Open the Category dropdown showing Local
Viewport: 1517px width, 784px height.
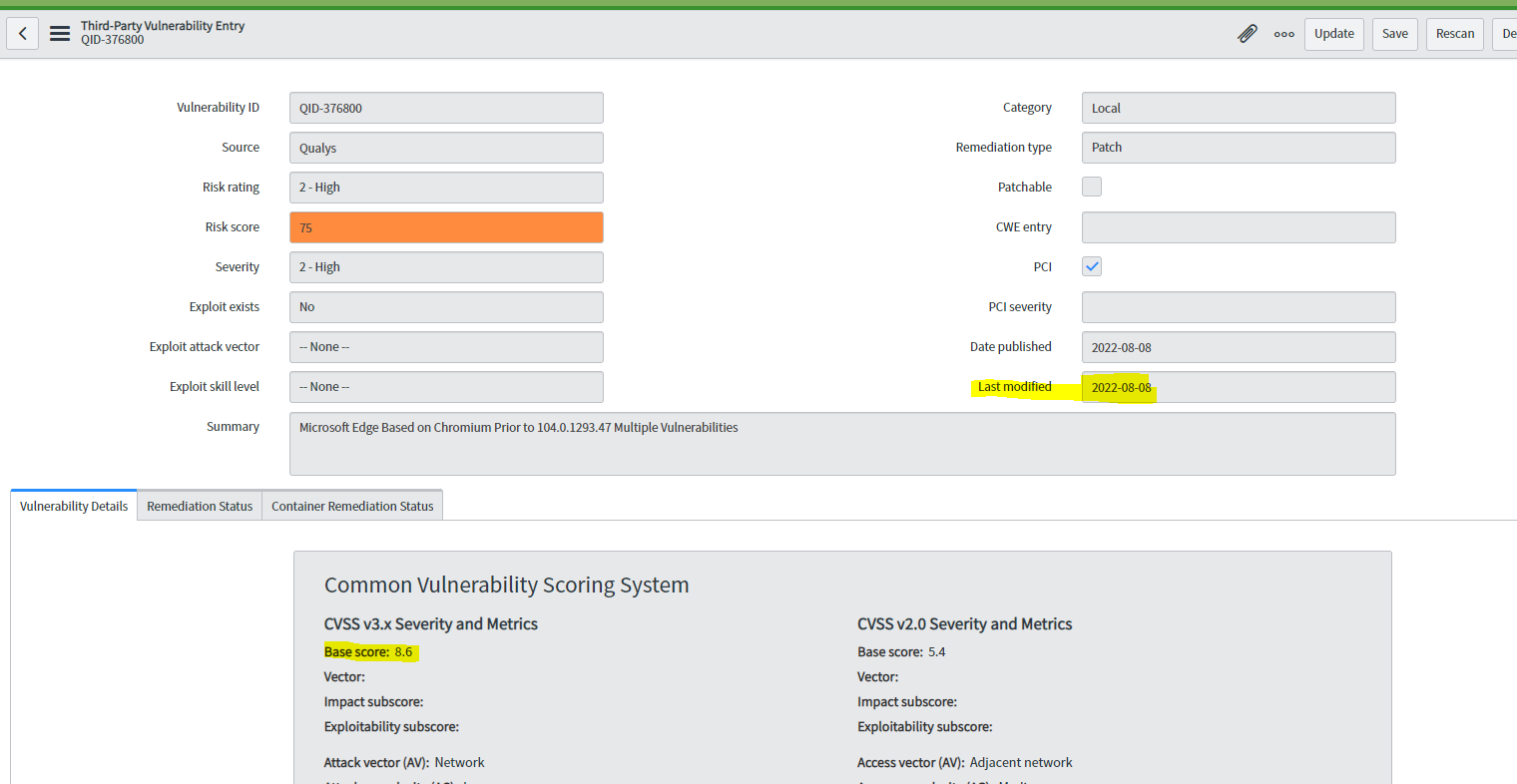pos(1239,108)
